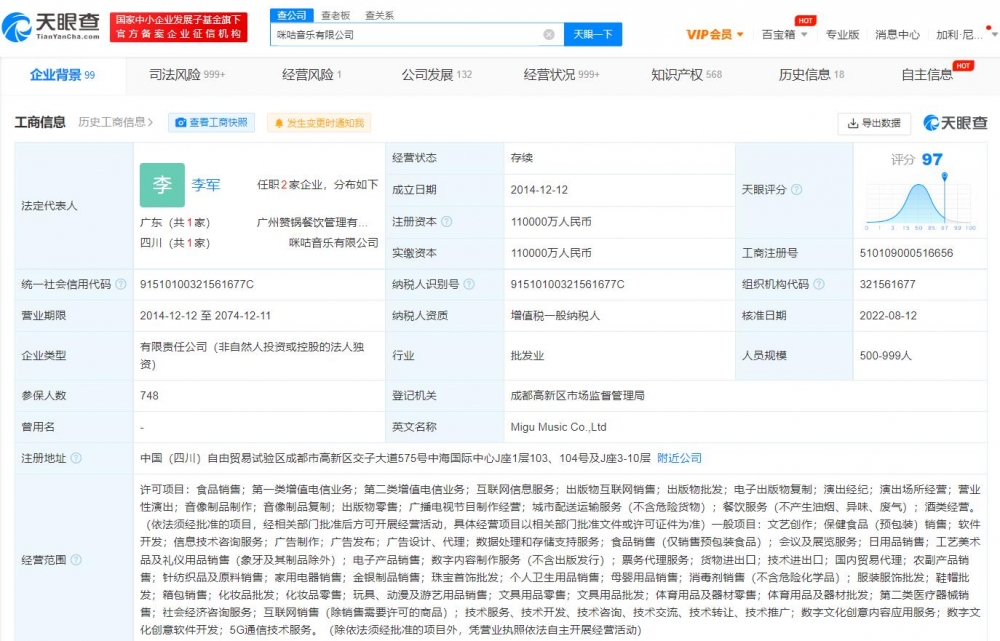Image resolution: width=1000 pixels, height=641 pixels.
Task: Click the 英文名称 value Migu Music Co.,Ltd
Action: tap(558, 427)
